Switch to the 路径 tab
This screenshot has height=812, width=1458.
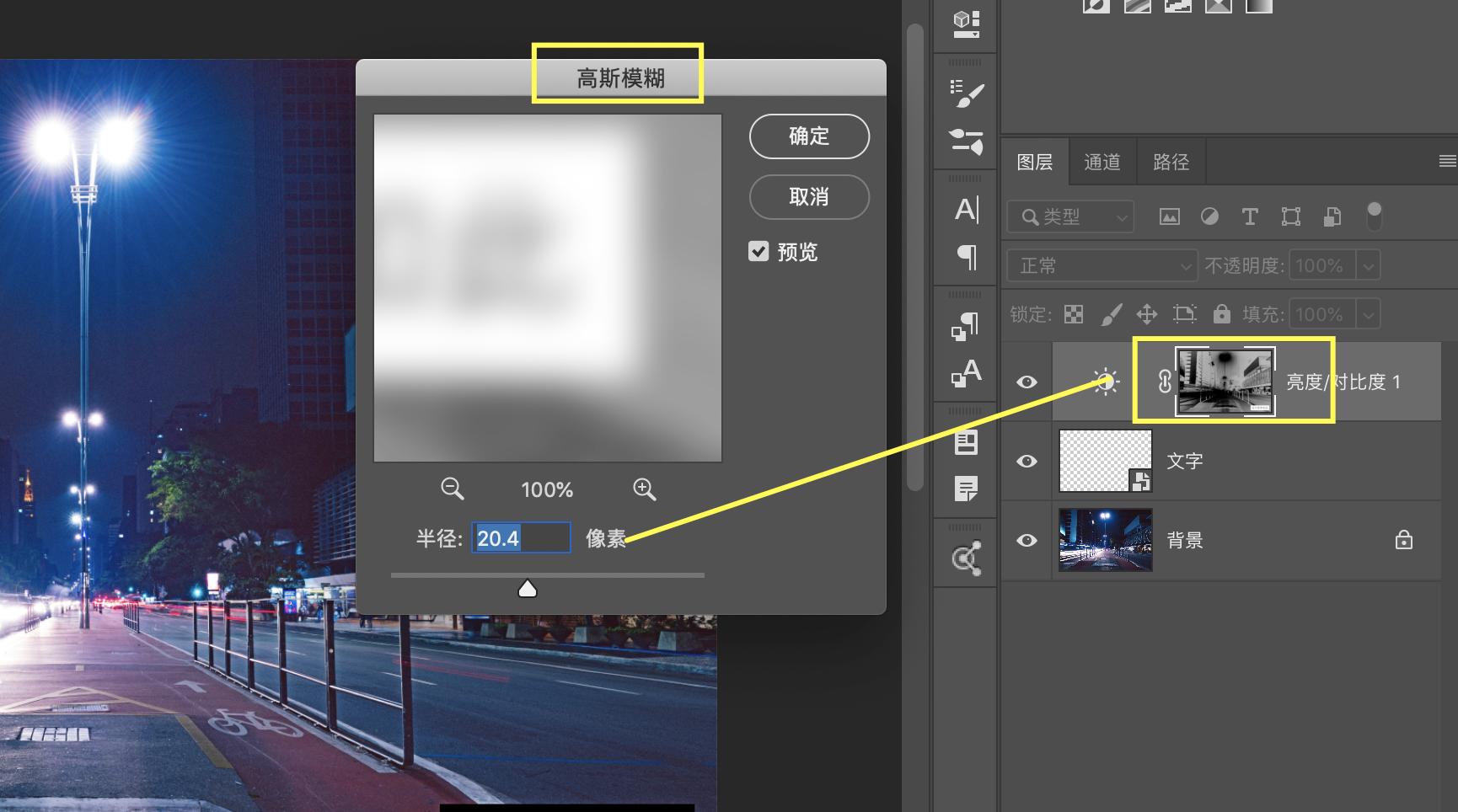click(x=1170, y=161)
